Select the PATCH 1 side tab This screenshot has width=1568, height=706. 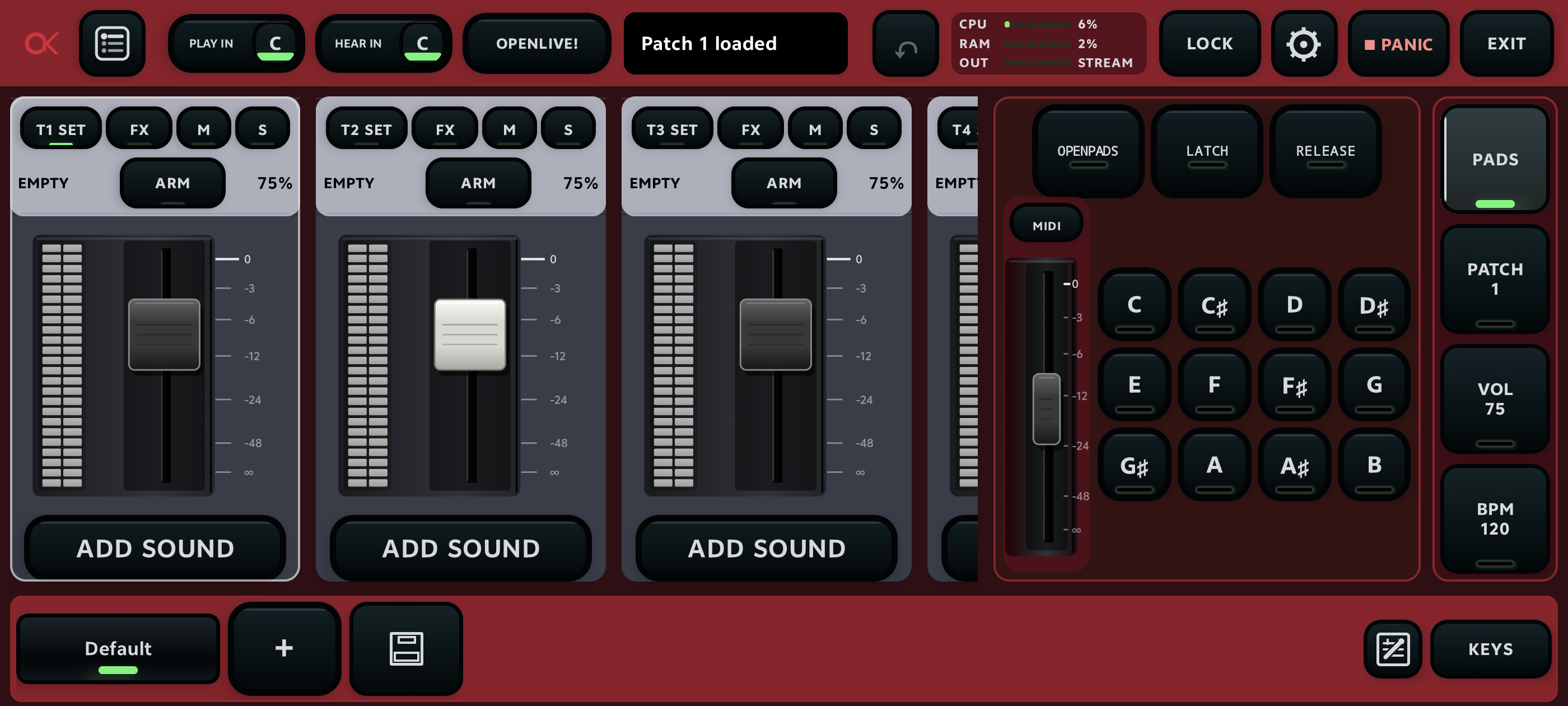(x=1495, y=280)
